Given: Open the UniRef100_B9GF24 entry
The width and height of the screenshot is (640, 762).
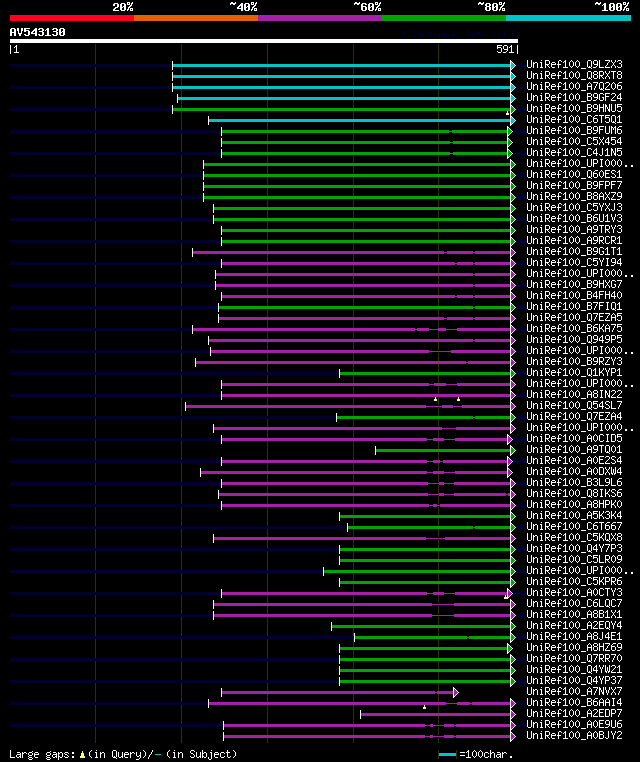Looking at the screenshot, I should [574, 97].
